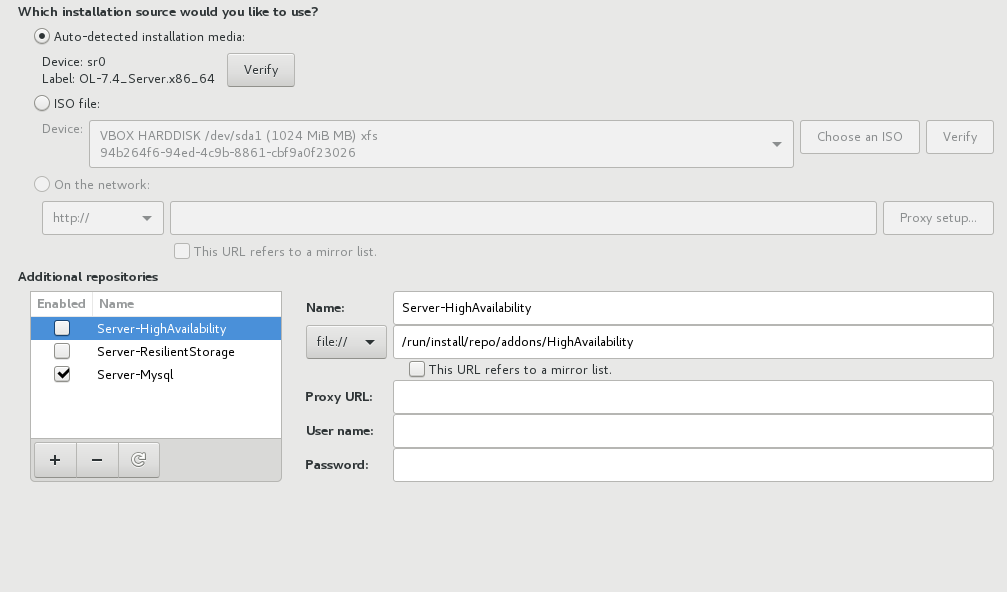Enable the Server-ResilientStorage repository checkbox
Screen dimensions: 1007x592
[x=62, y=351]
